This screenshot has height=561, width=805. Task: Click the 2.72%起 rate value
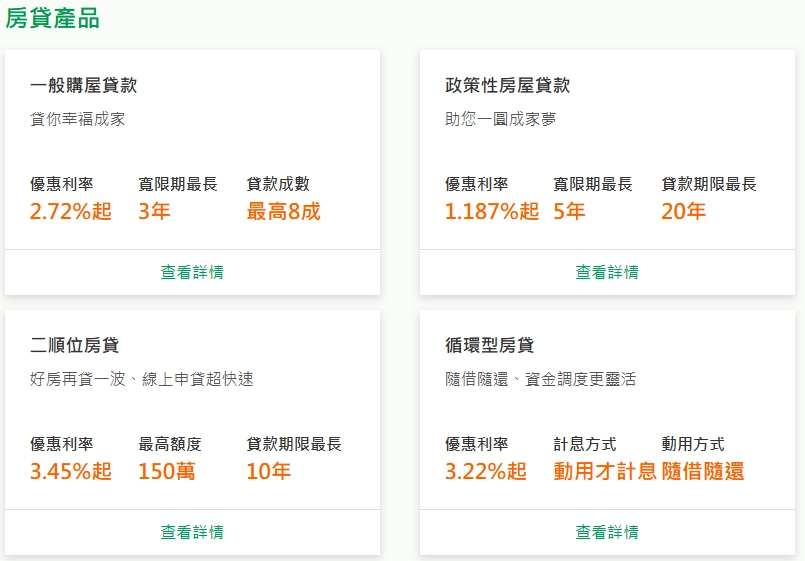click(x=71, y=211)
